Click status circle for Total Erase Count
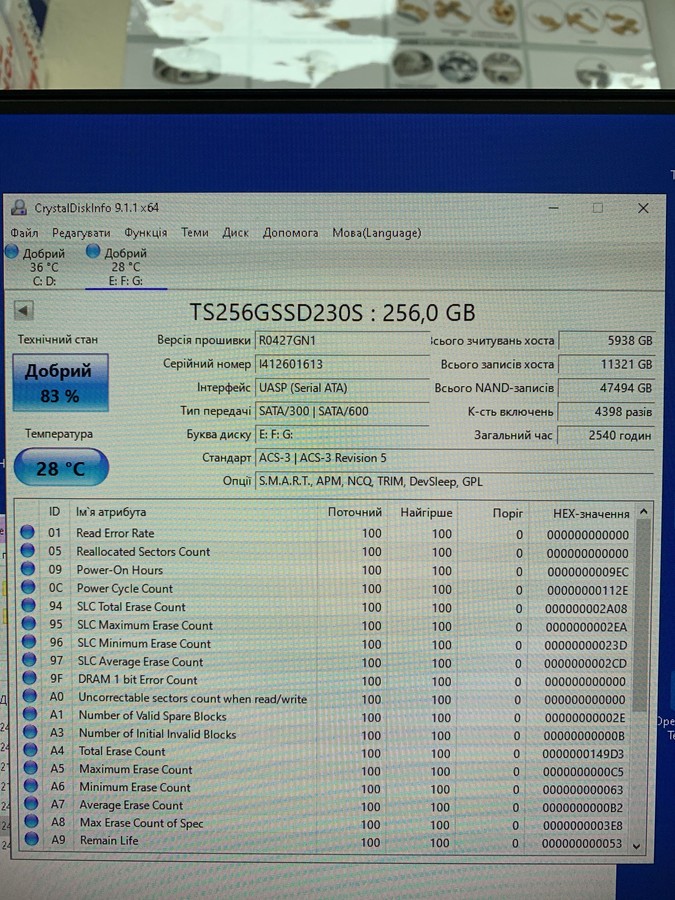The width and height of the screenshot is (675, 900). [30, 750]
